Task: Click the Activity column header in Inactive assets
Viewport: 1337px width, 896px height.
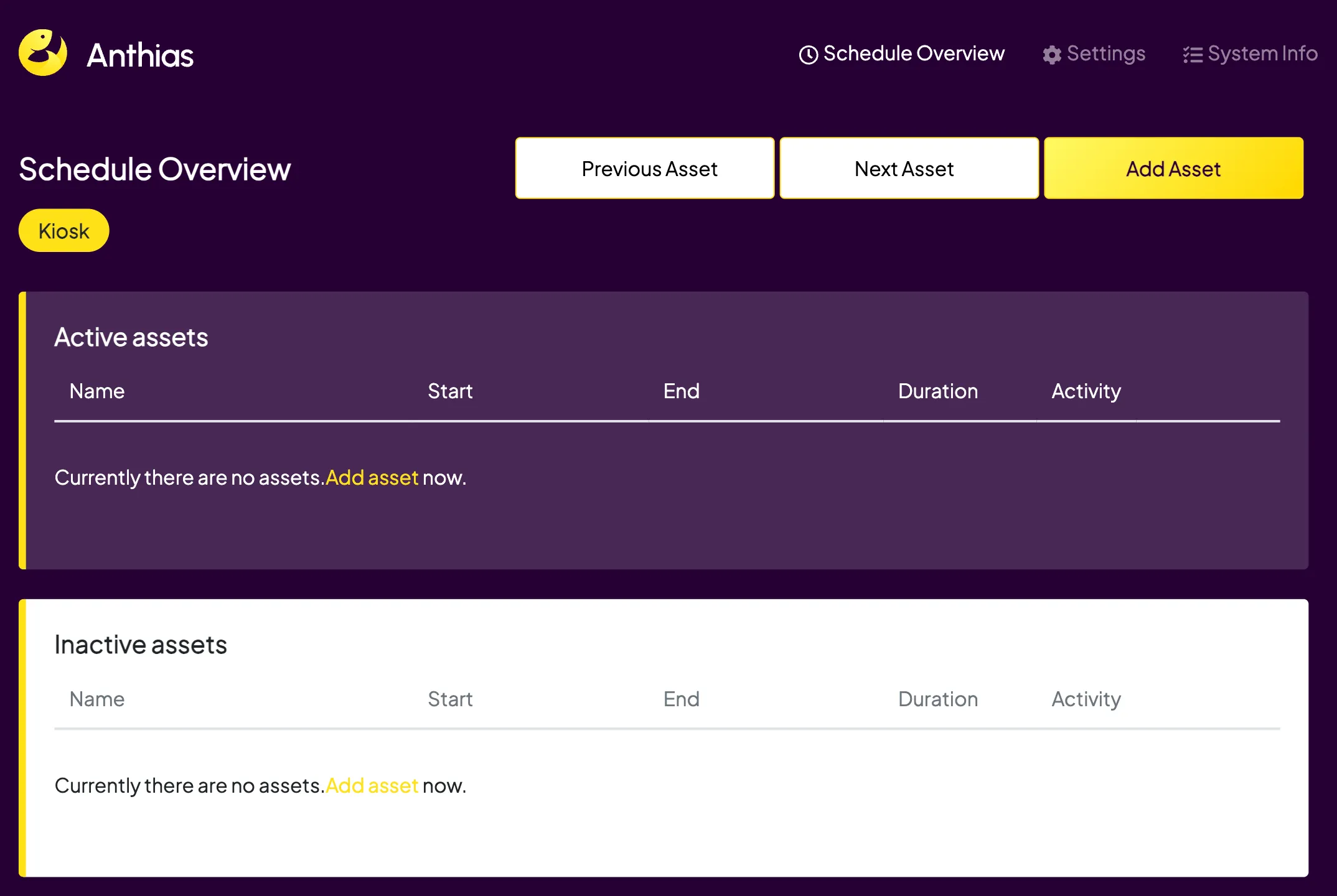Action: pyautogui.click(x=1085, y=699)
